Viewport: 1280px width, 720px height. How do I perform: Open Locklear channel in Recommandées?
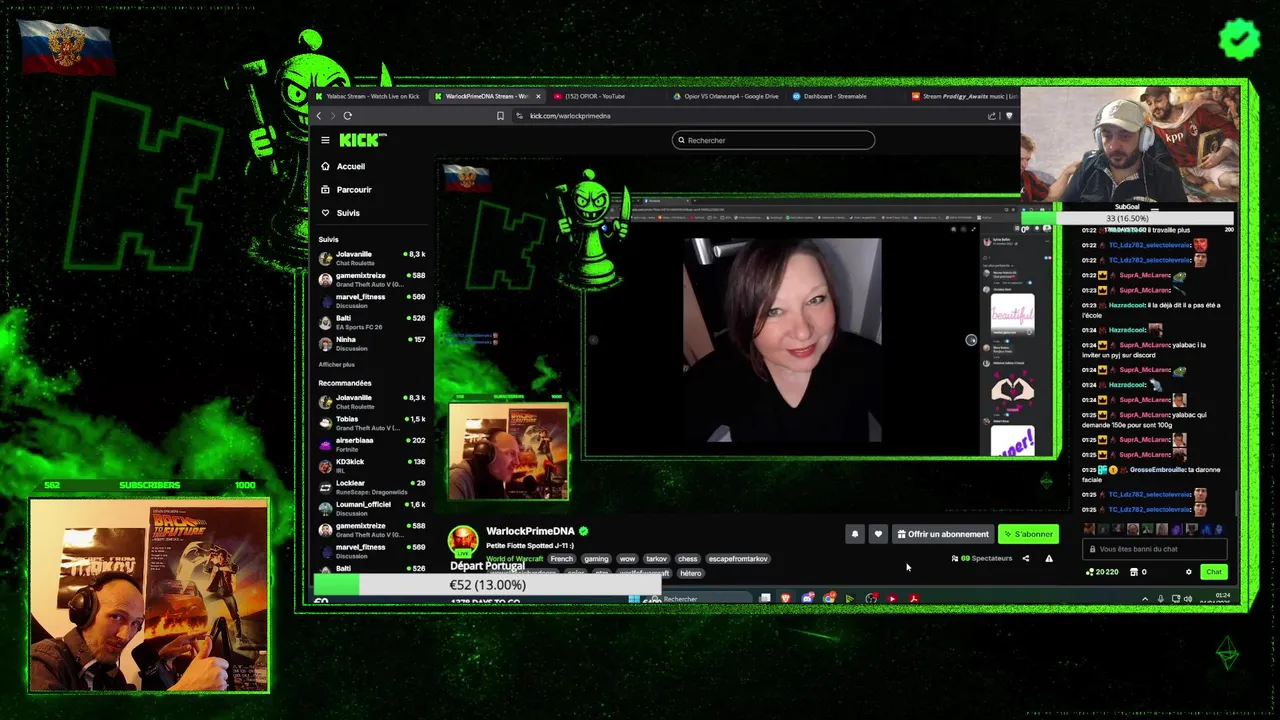(372, 487)
